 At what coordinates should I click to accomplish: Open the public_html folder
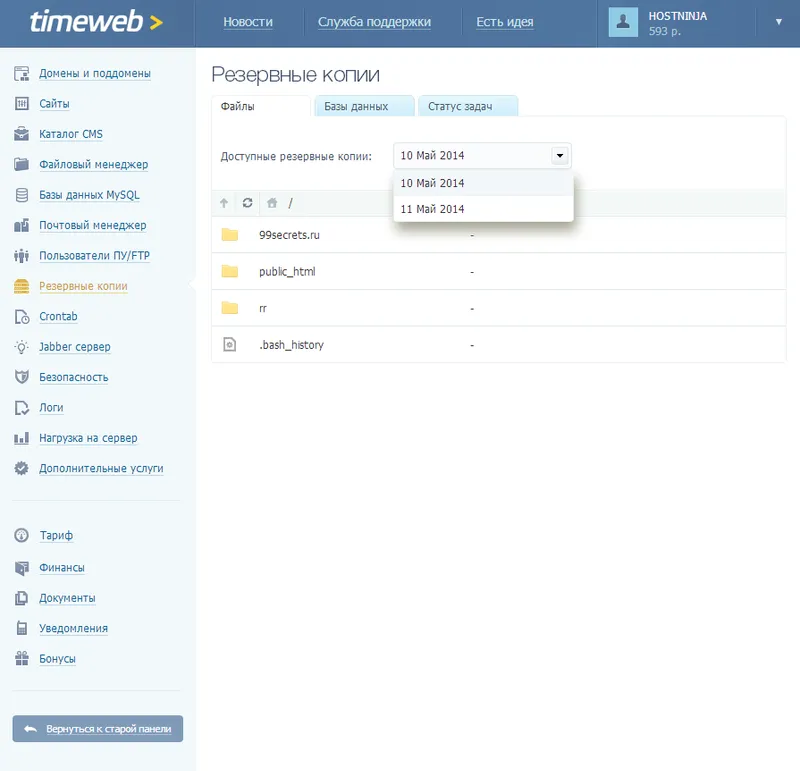coord(287,271)
